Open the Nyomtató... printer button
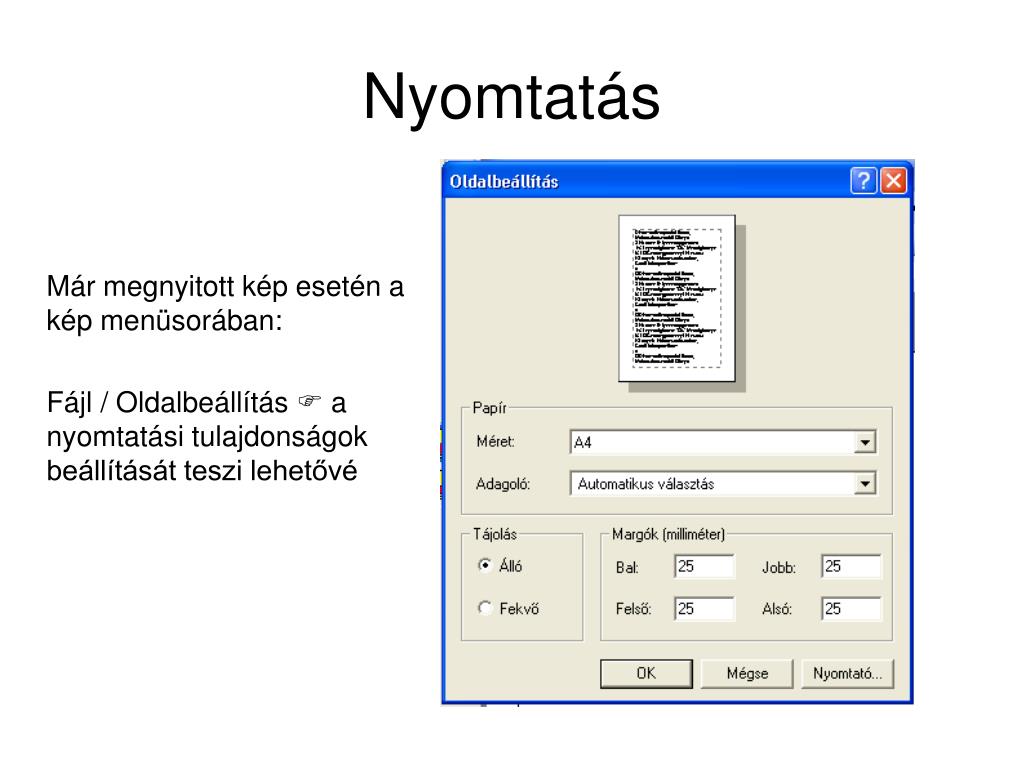Viewport: 1024px width, 768px height. coord(847,673)
